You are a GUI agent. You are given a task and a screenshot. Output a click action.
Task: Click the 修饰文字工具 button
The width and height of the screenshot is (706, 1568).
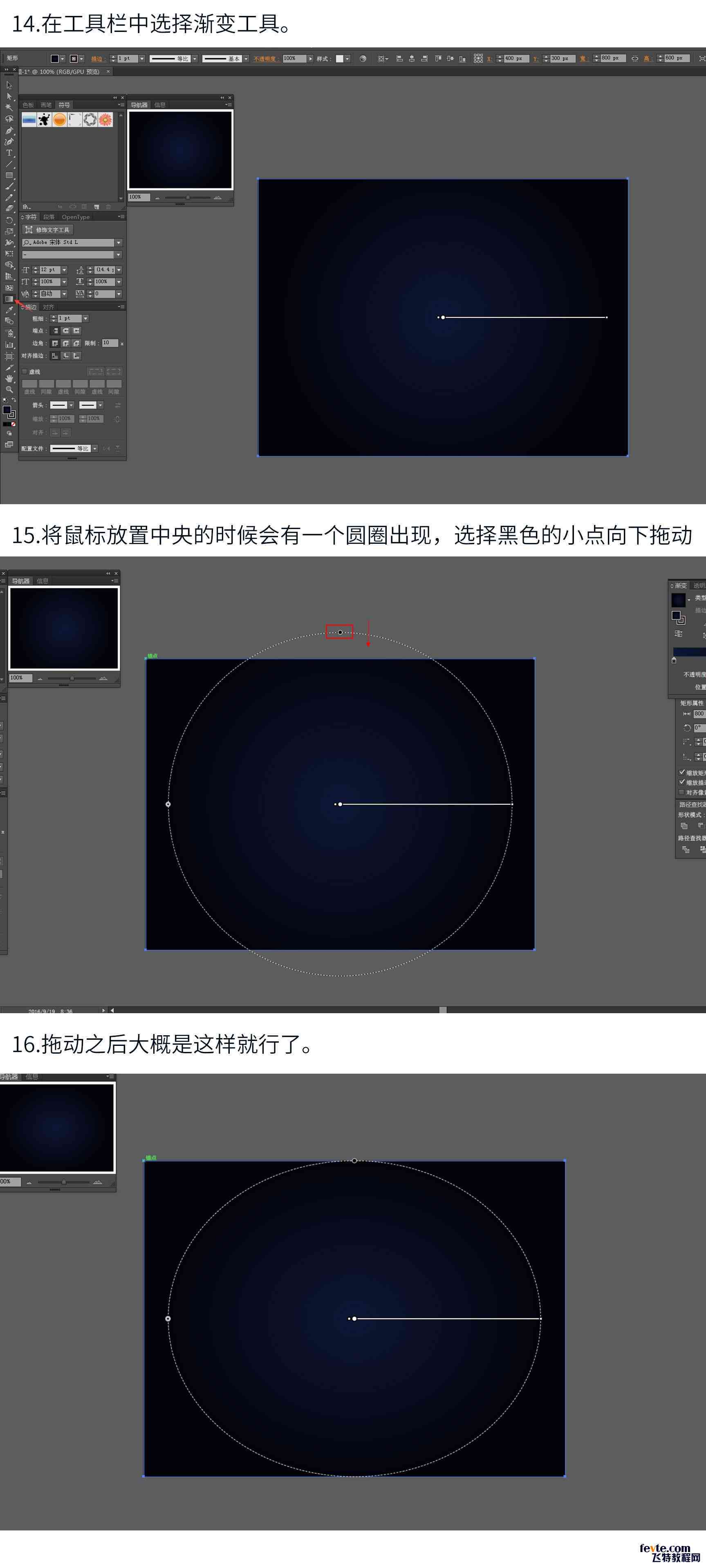[x=47, y=230]
